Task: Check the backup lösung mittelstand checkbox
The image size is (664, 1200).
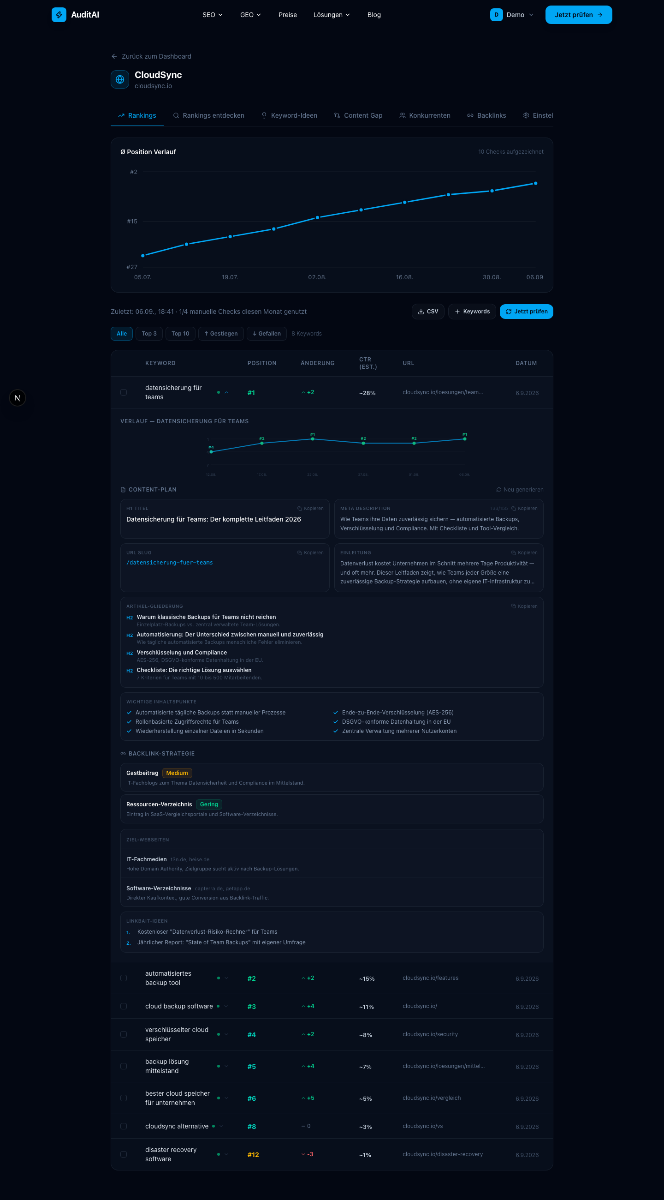Action: click(124, 1066)
